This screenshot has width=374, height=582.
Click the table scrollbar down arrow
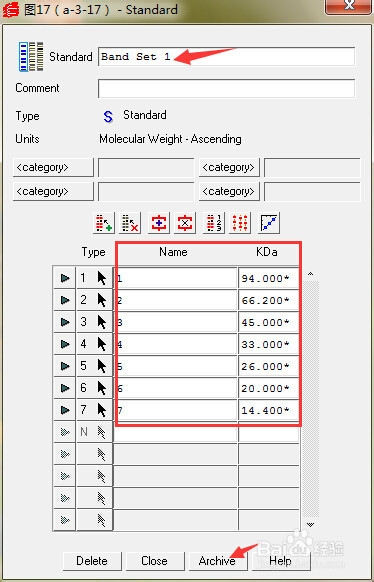[x=311, y=524]
